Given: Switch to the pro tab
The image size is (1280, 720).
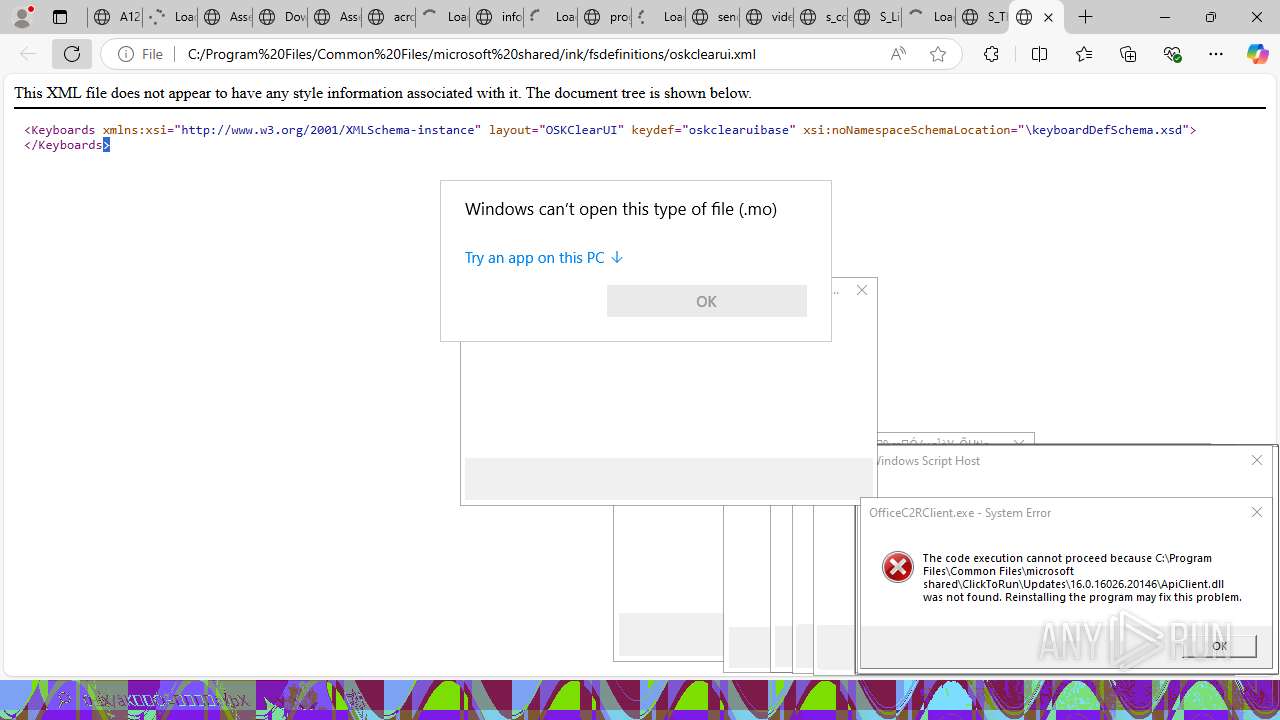Looking at the screenshot, I should tap(605, 17).
